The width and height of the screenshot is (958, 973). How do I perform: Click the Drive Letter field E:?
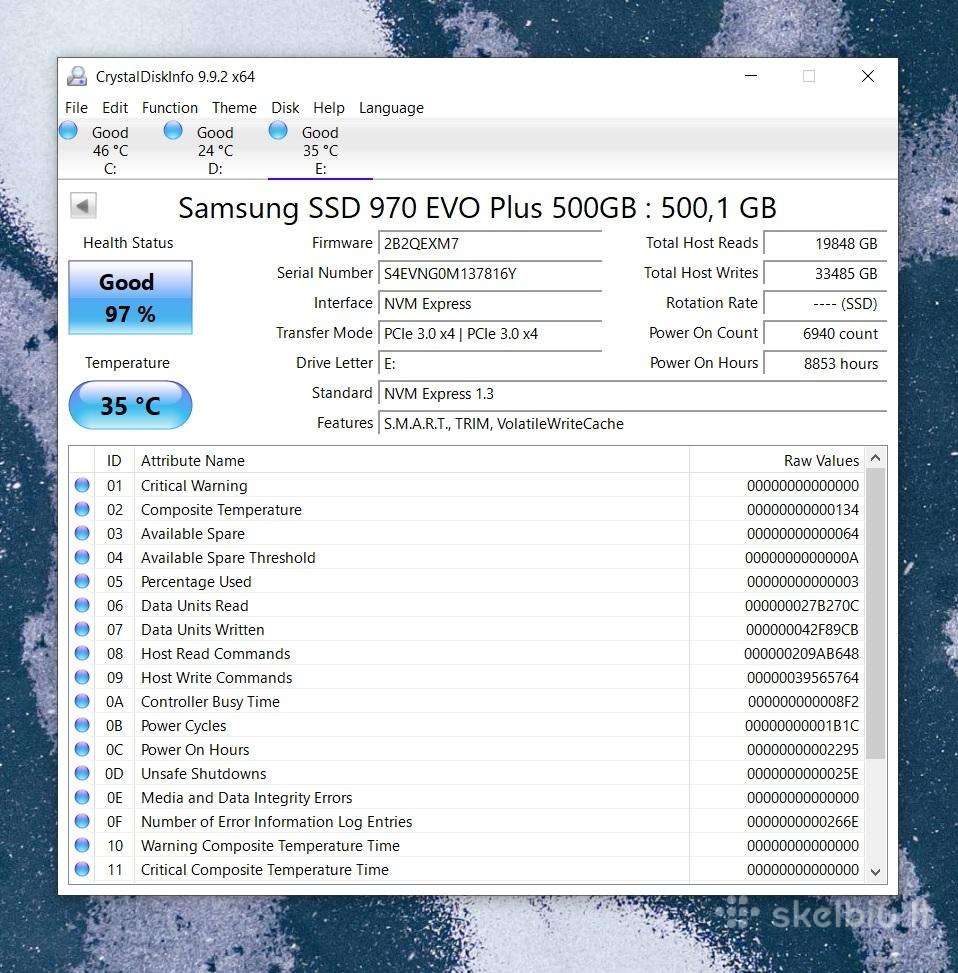point(490,363)
